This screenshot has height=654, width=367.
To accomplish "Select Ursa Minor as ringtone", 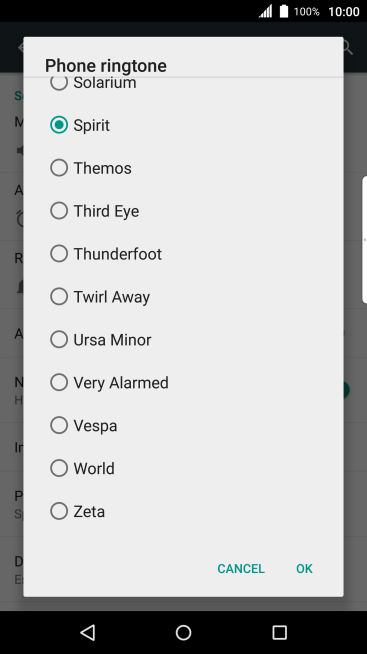I will (x=184, y=340).
